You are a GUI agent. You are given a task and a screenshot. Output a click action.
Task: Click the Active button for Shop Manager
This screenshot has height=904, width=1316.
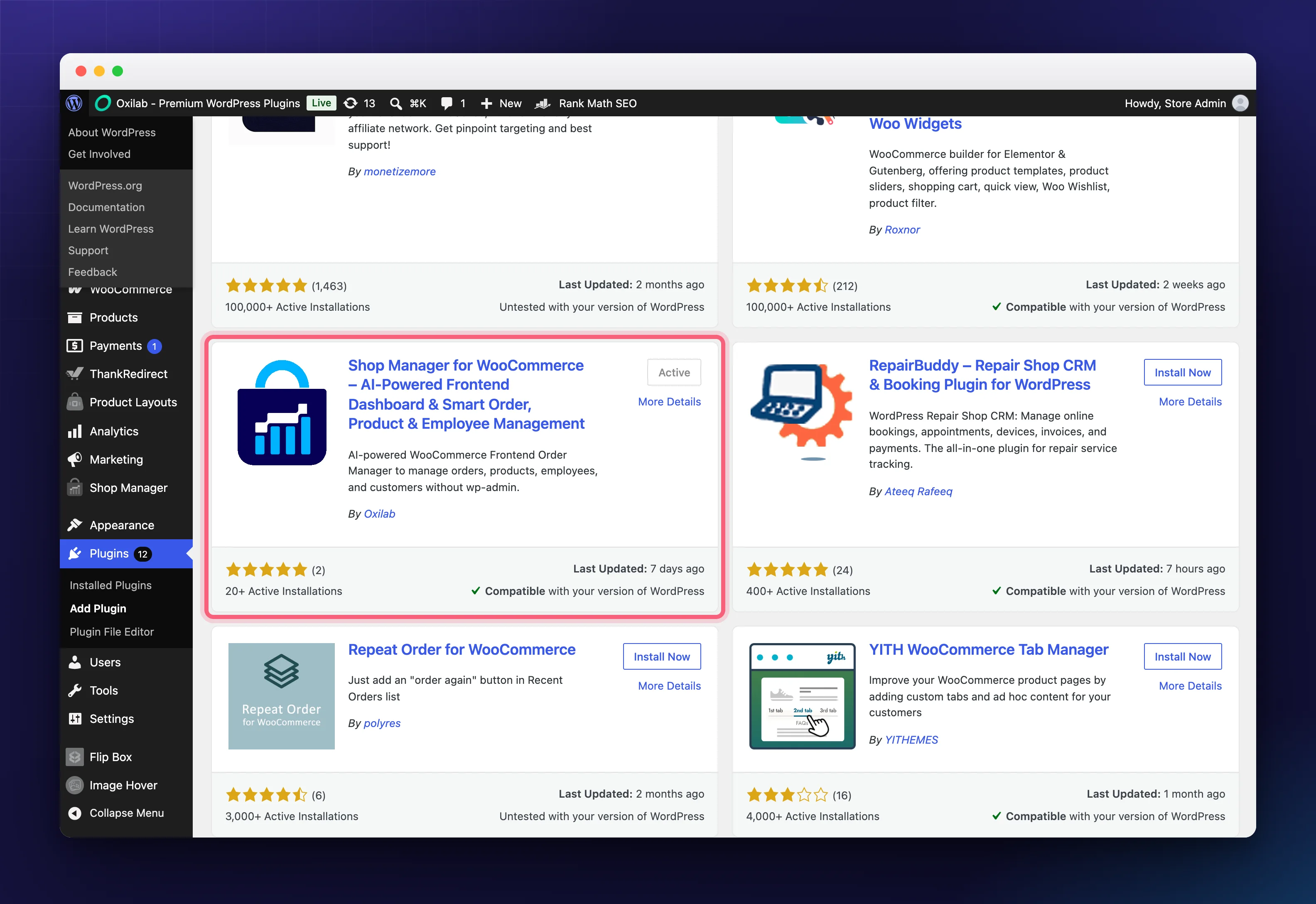[674, 372]
